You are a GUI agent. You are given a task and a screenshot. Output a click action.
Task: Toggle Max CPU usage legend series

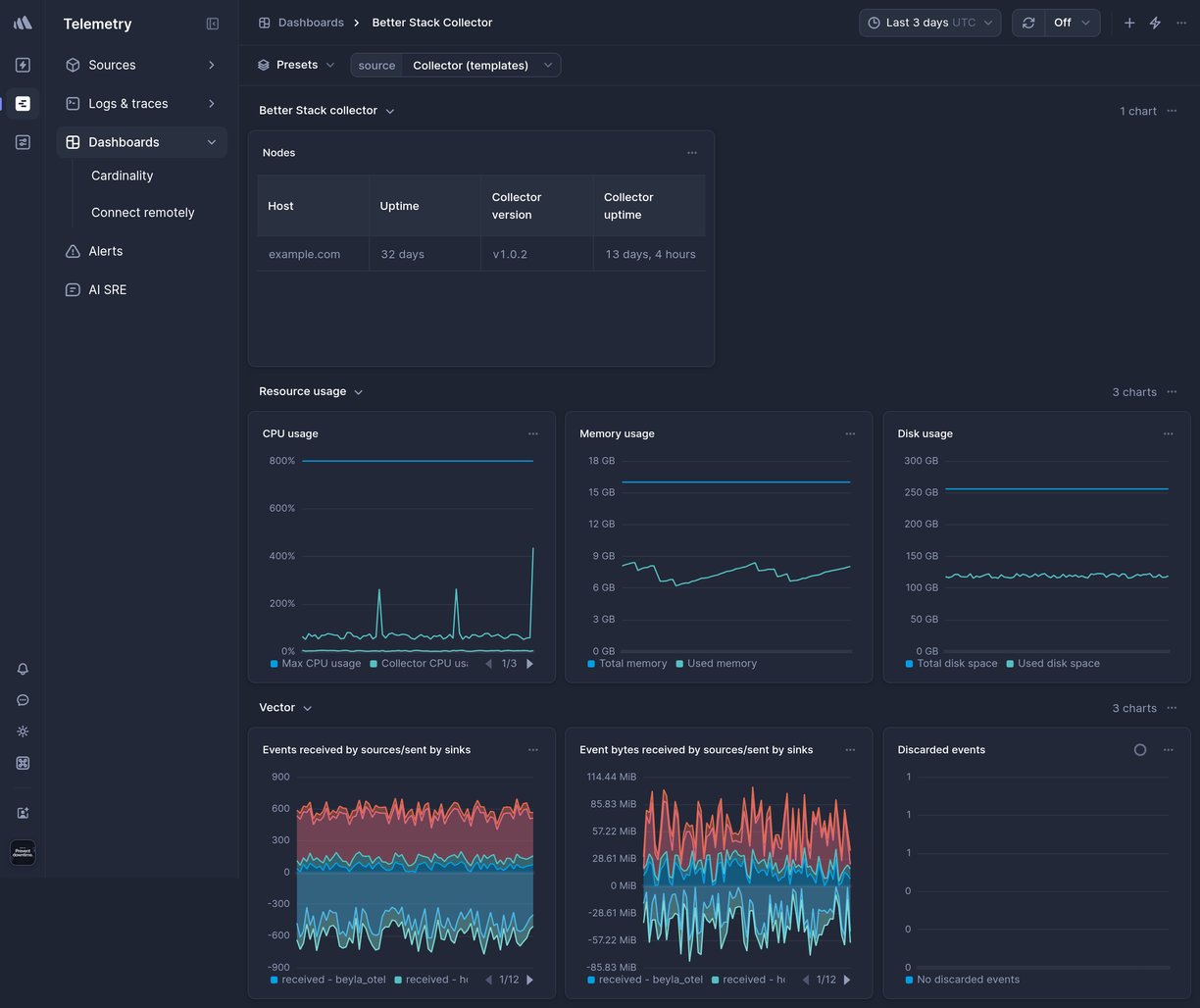(316, 664)
